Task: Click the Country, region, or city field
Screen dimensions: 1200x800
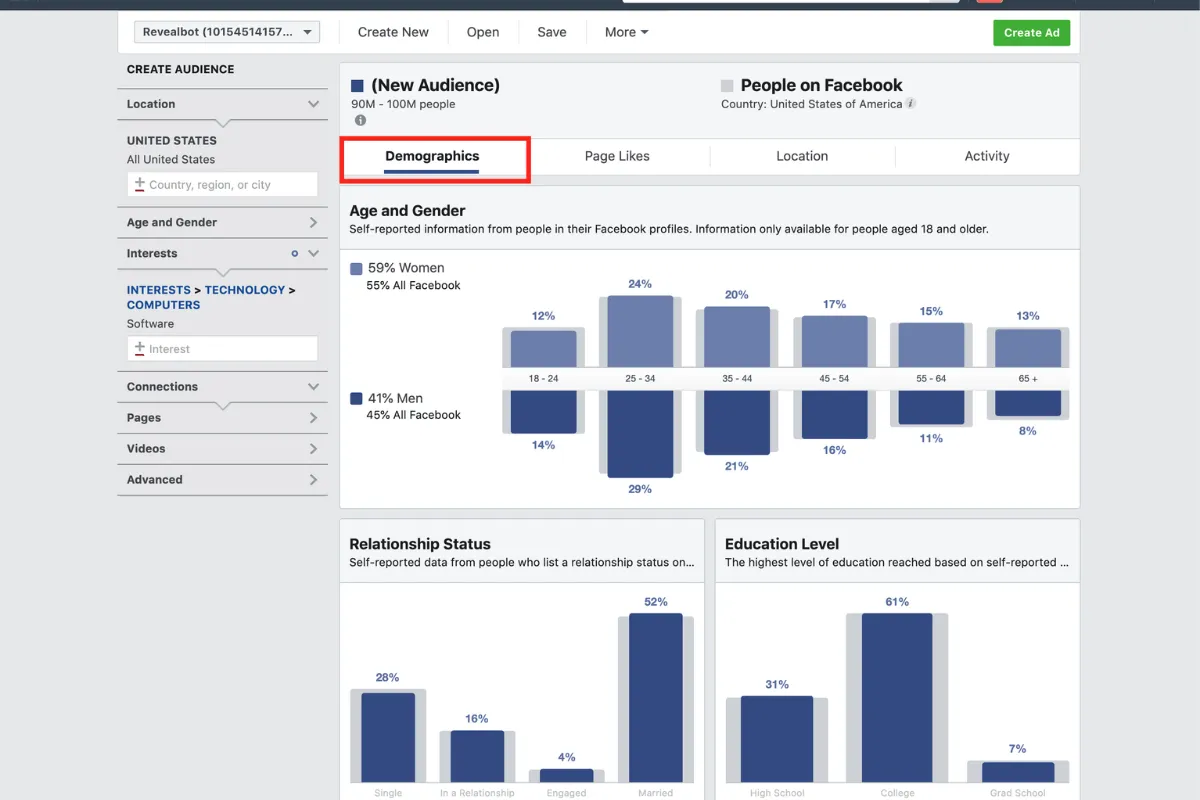Action: (222, 185)
